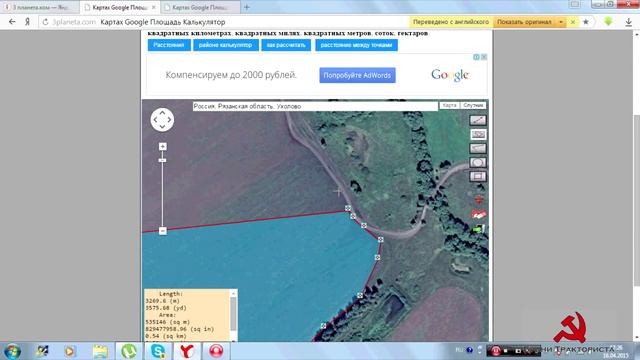
Task: Open browser downloads
Action: (629, 22)
